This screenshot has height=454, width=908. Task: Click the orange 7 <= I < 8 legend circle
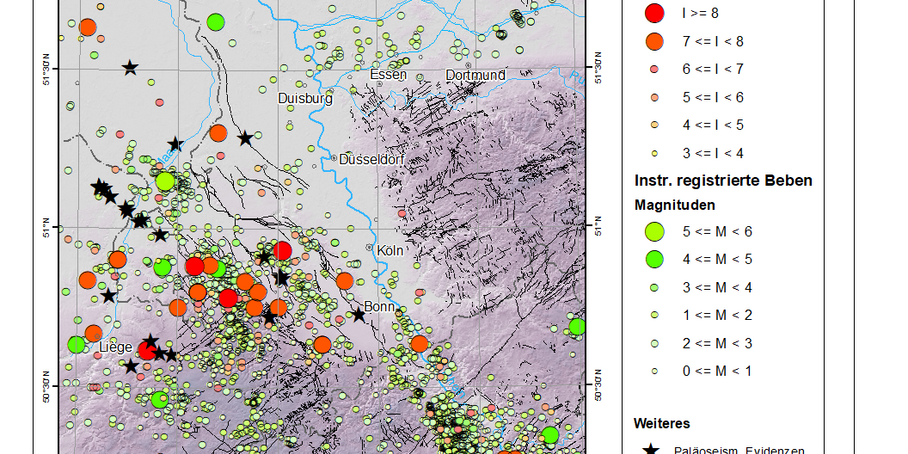point(654,41)
